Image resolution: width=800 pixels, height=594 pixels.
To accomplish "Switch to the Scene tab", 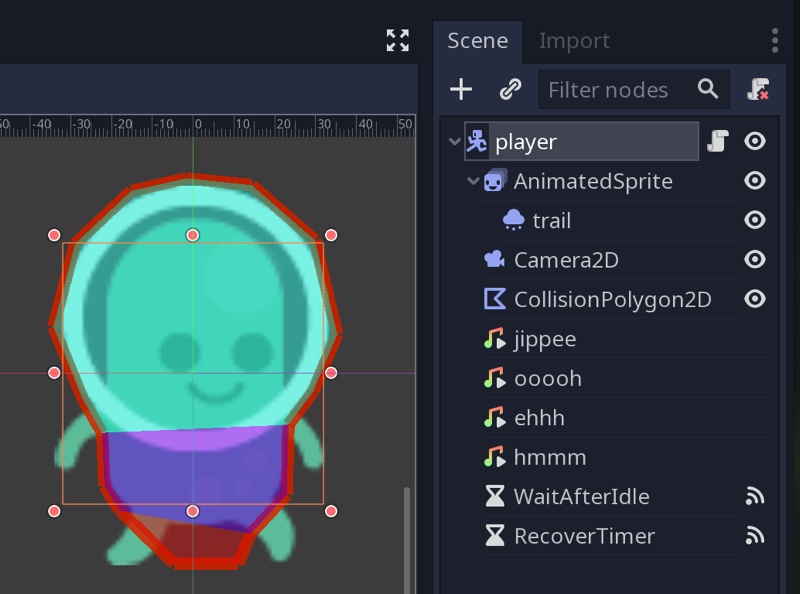I will (478, 41).
